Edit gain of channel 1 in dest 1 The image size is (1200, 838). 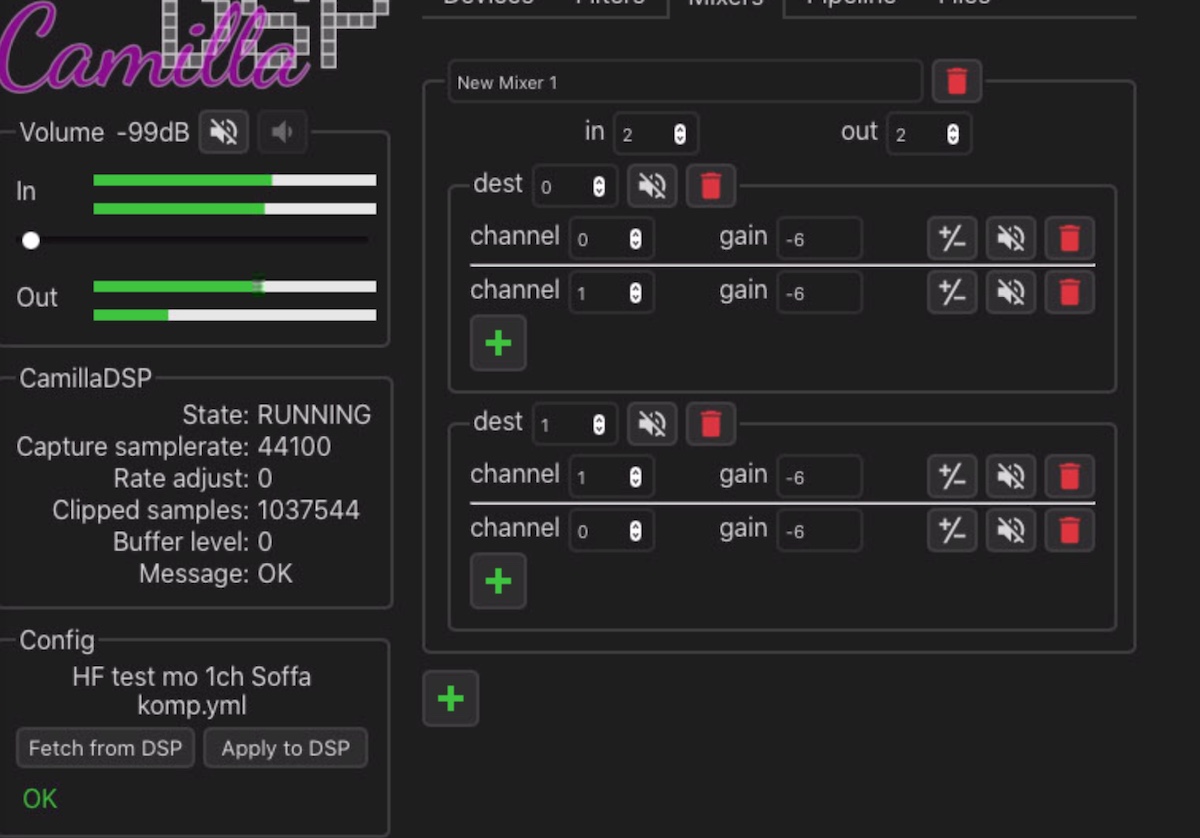(820, 477)
